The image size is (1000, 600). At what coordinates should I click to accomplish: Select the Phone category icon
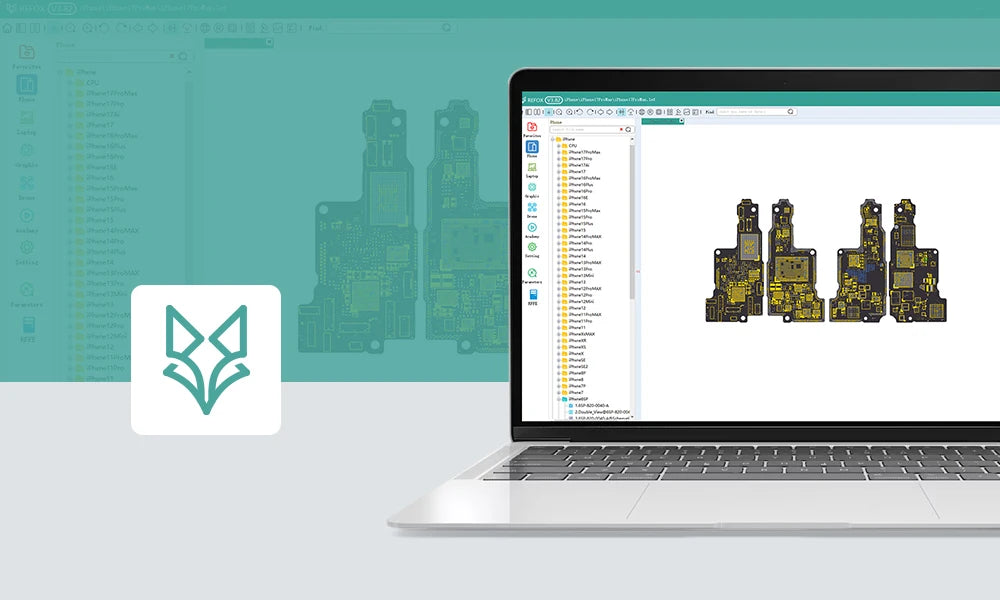coord(532,148)
